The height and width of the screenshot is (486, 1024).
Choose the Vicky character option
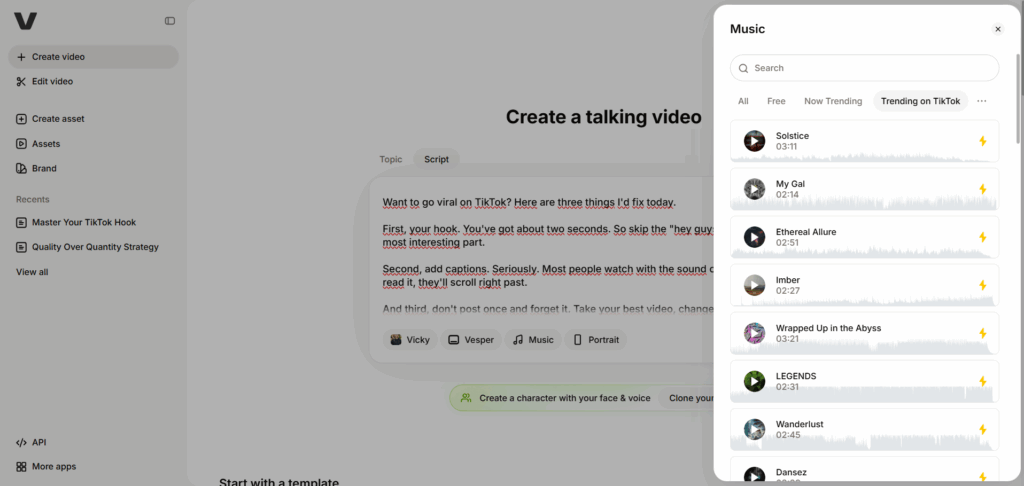[x=409, y=340]
